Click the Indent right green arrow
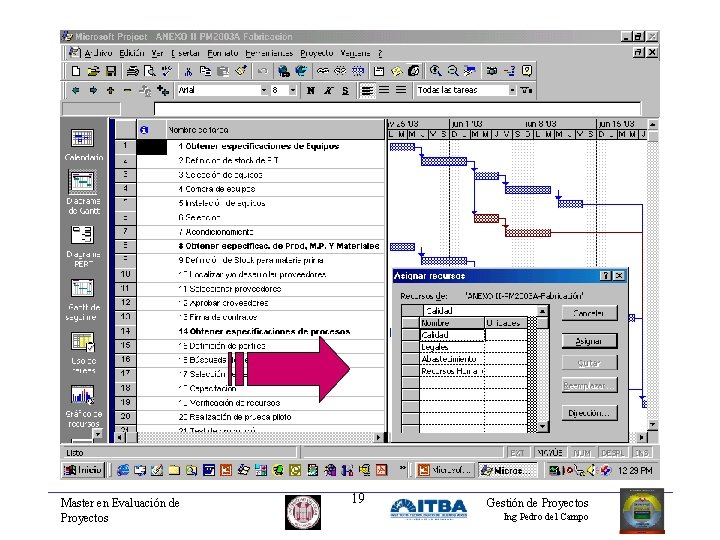Screen dimensions: 720x540 93,90
